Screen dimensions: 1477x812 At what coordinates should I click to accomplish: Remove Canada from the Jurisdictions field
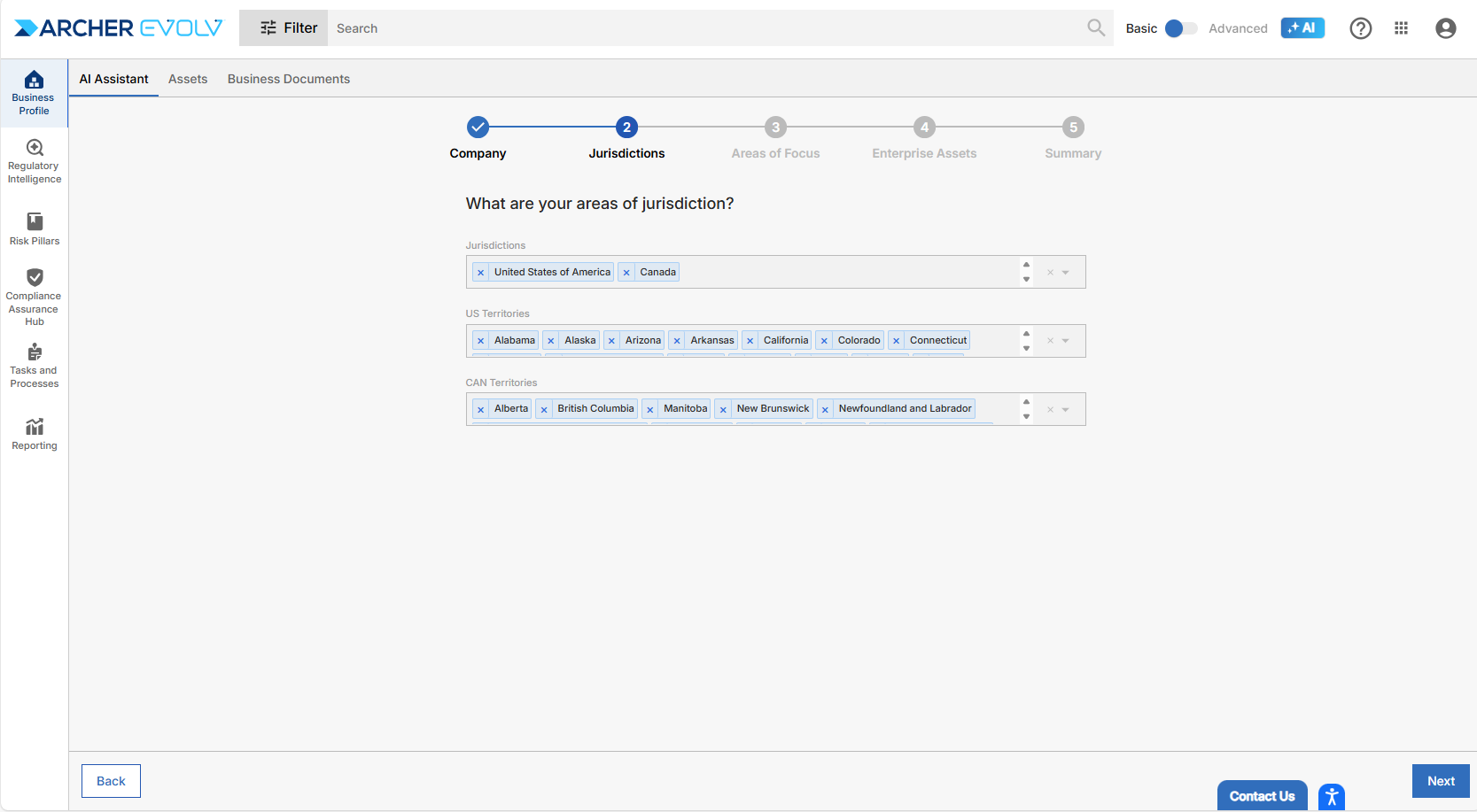coord(626,273)
